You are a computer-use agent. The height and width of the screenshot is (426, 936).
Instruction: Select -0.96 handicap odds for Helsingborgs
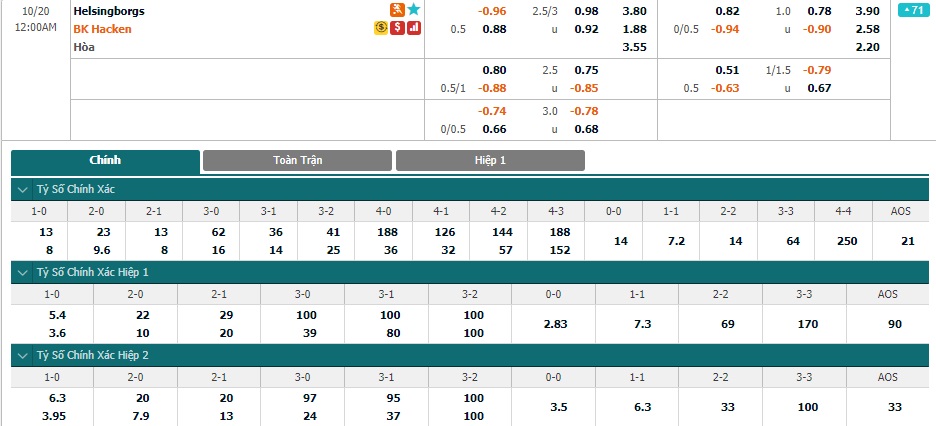point(492,11)
